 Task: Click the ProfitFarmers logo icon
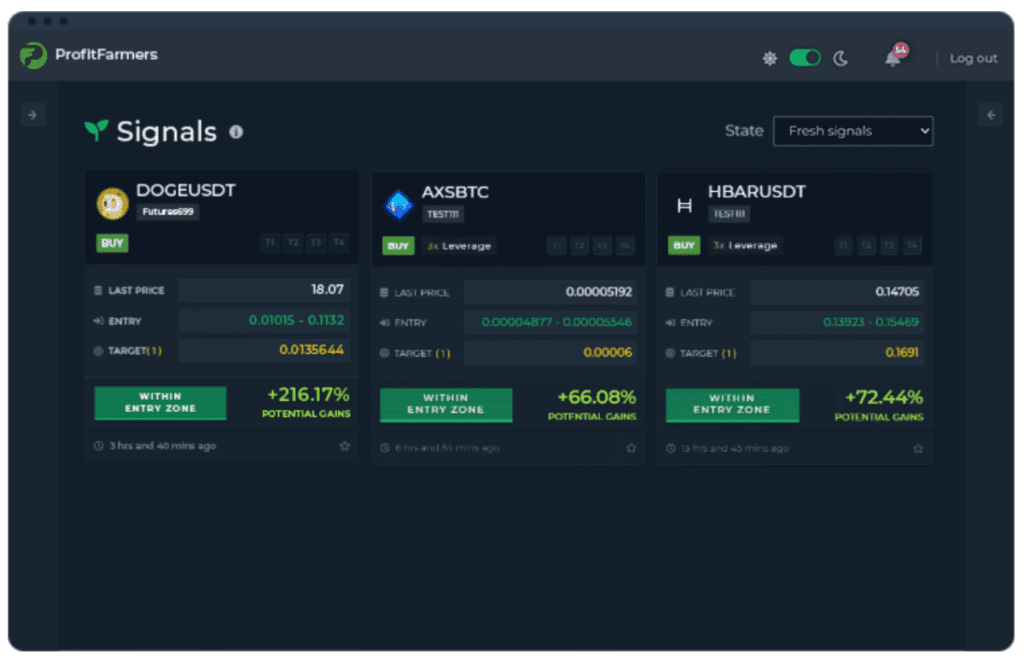[x=33, y=56]
